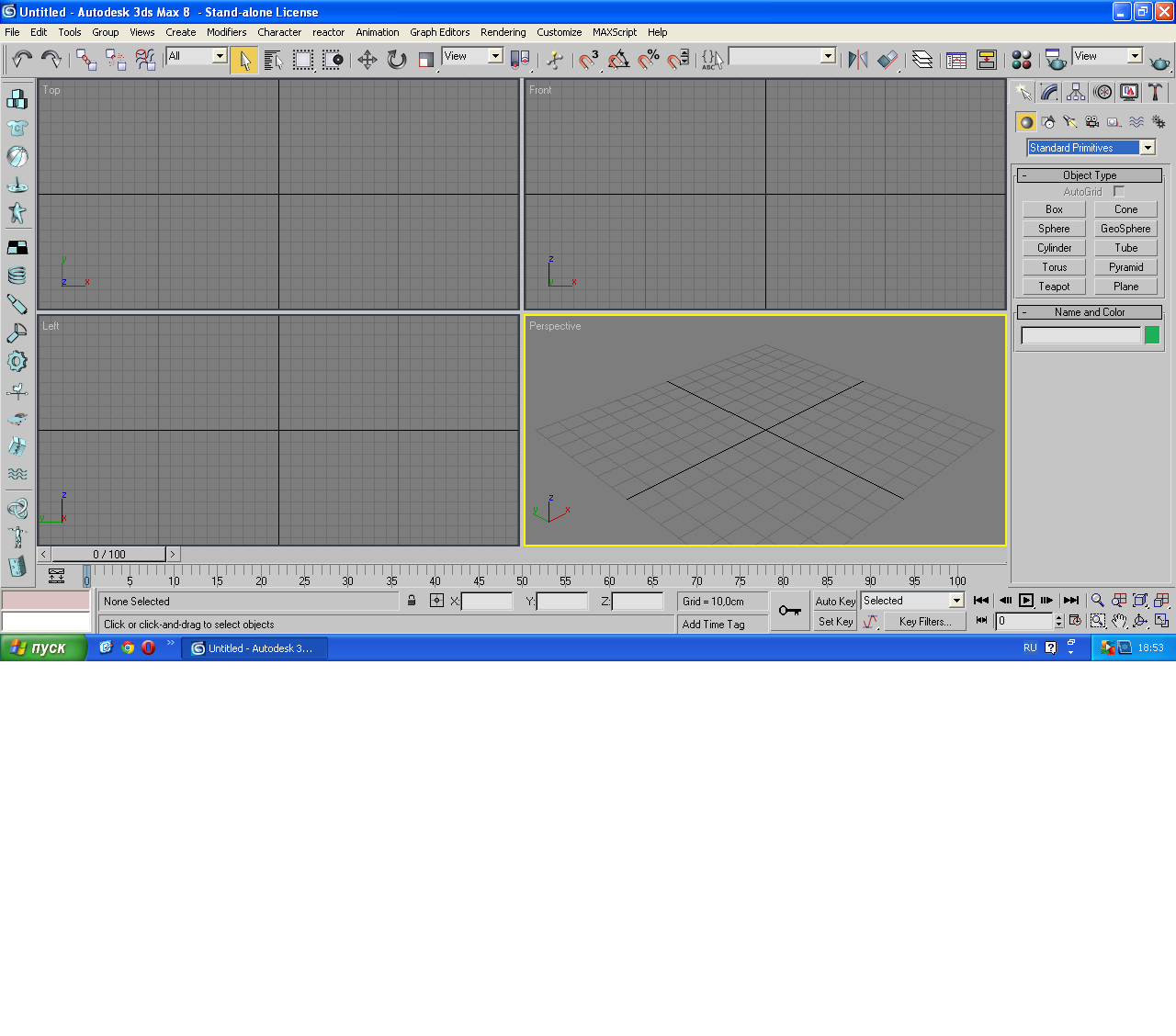Activate the Select and Link tool
This screenshot has width=1176, height=1036.
86,60
